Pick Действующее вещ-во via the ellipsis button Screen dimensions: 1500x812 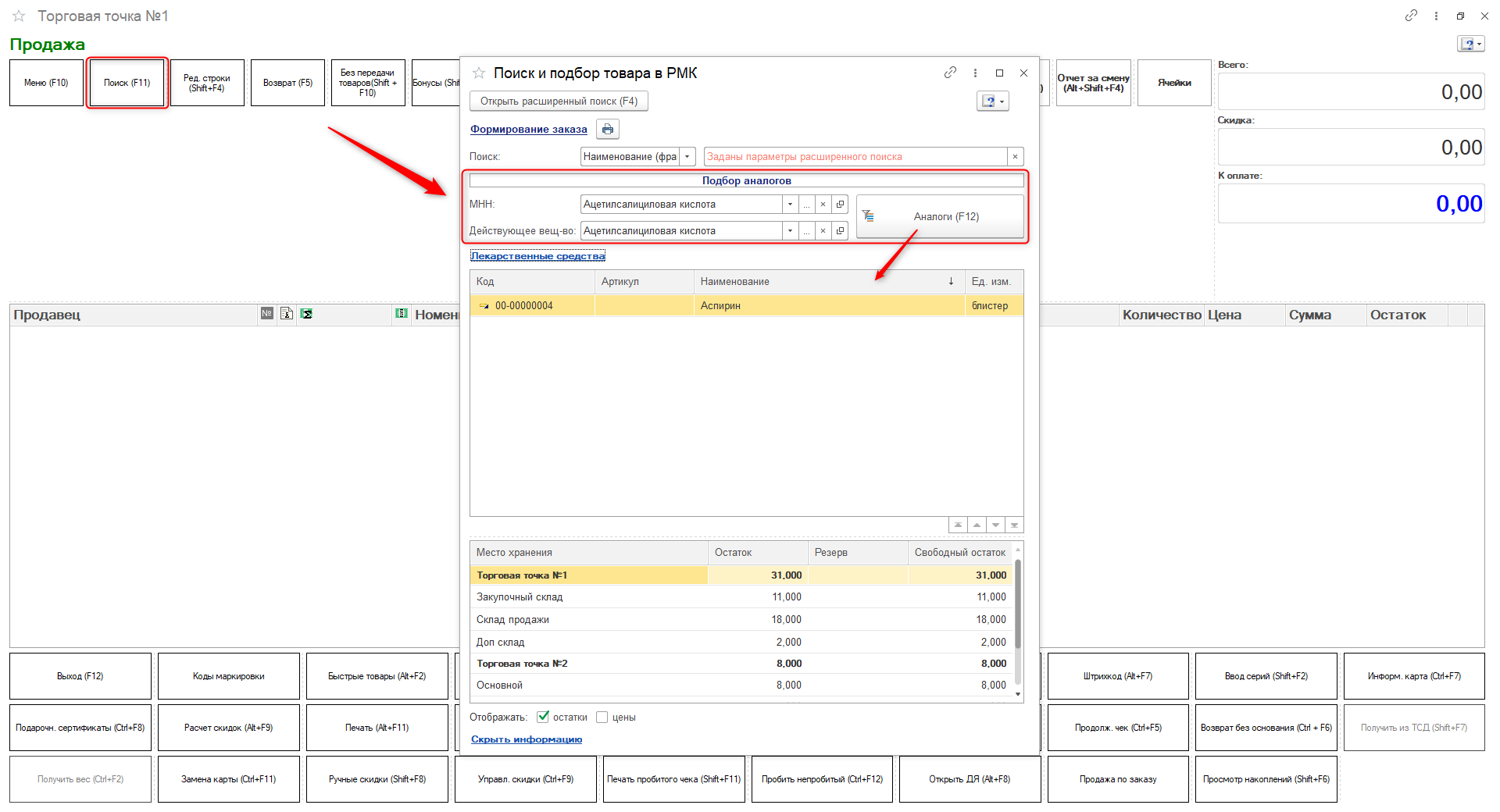pyautogui.click(x=806, y=230)
